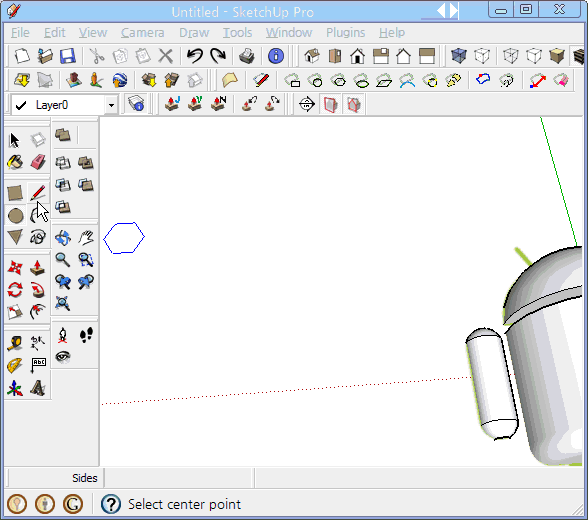Select the Paint Bucket tool

click(x=15, y=162)
